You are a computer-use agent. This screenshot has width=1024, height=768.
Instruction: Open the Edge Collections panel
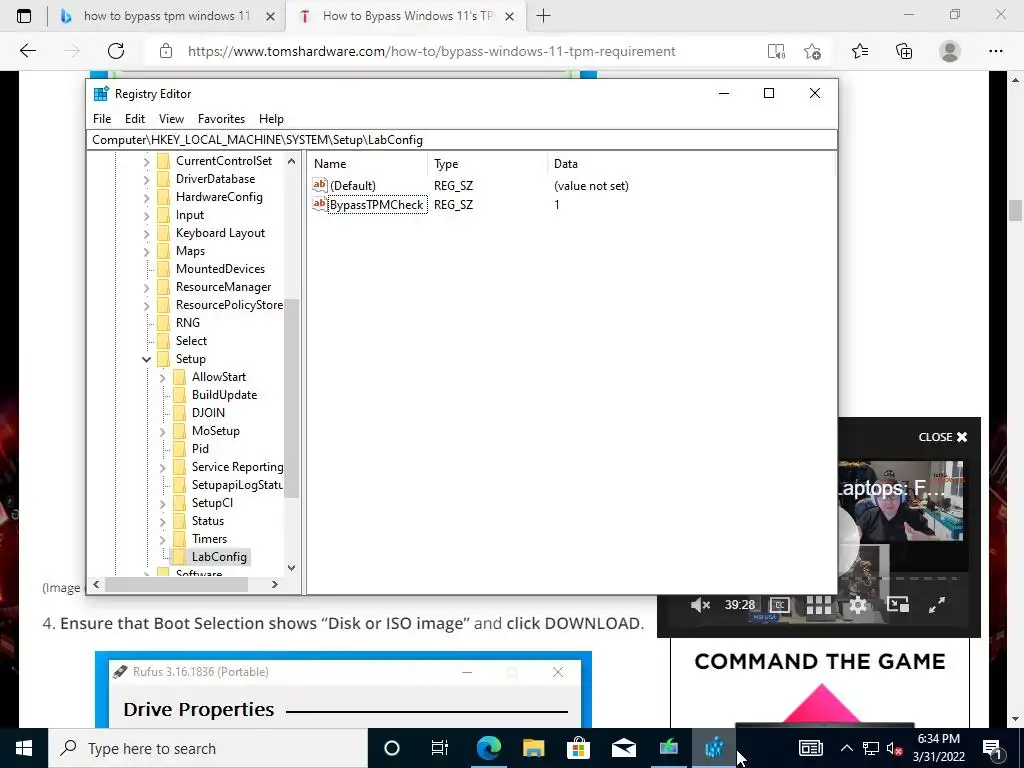click(904, 51)
